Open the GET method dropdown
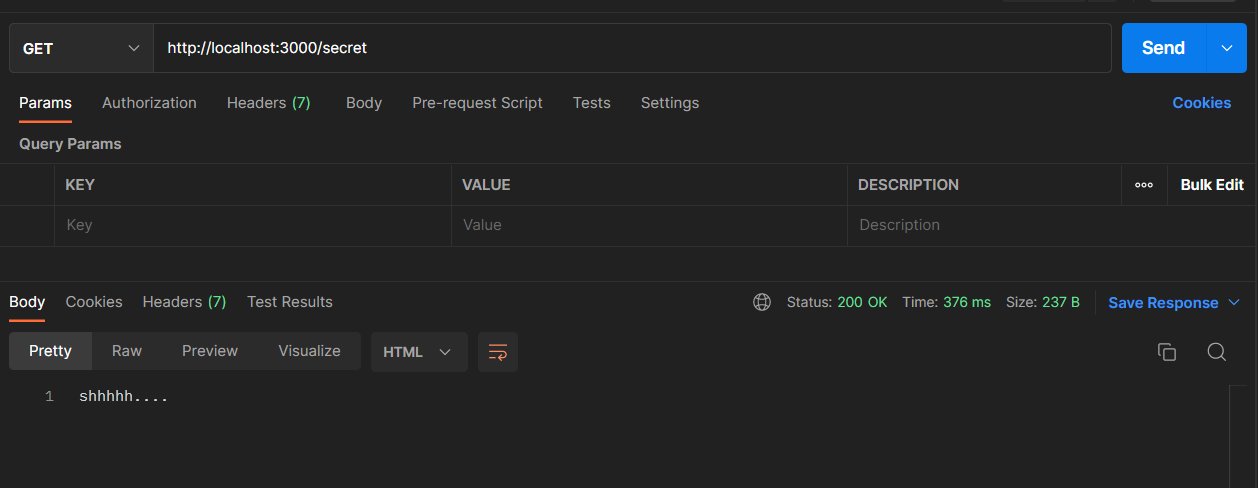This screenshot has height=488, width=1258. coord(81,48)
